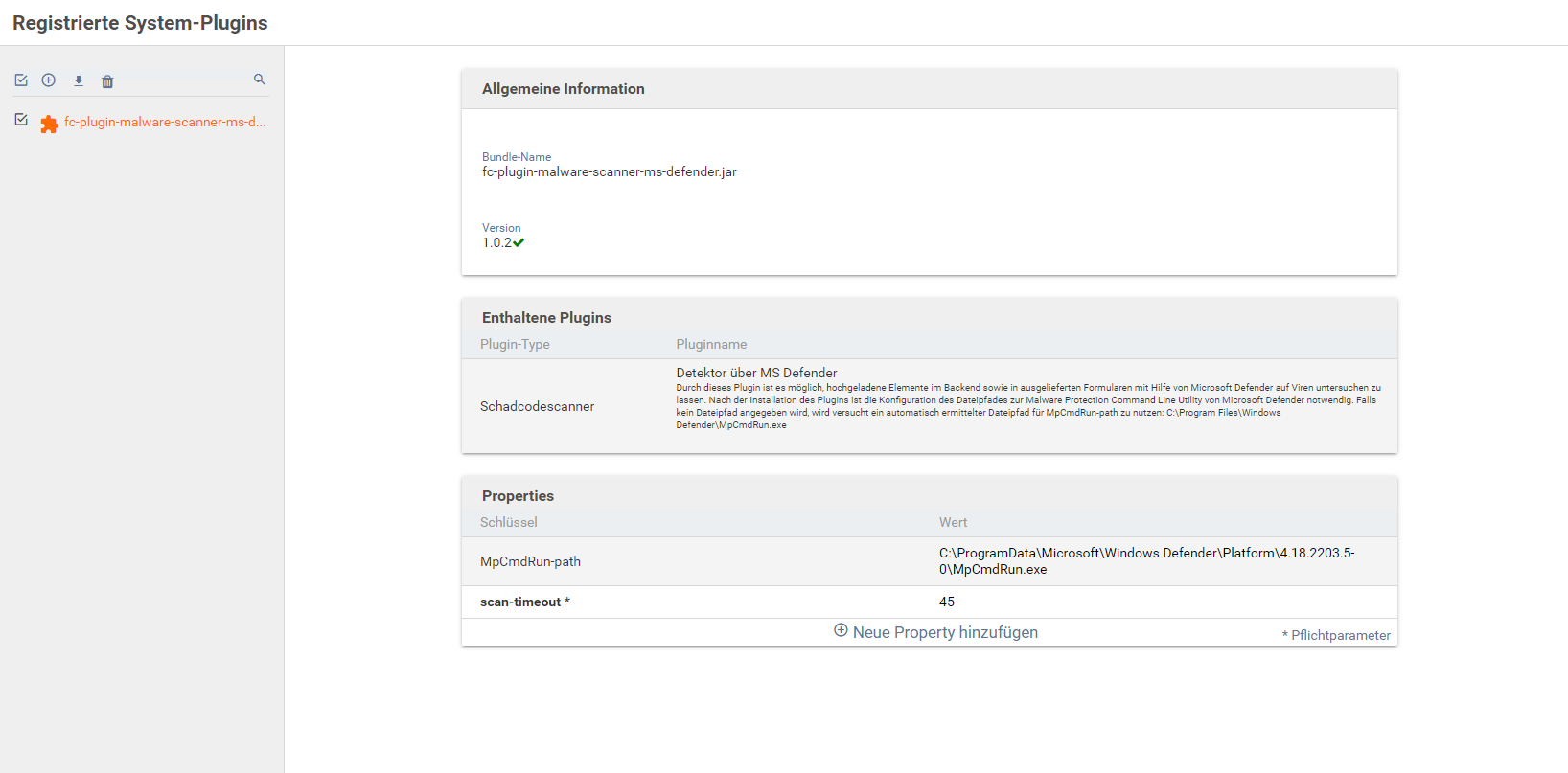Click the Wert column header
Screen dimensions: 1568x773
[953, 522]
